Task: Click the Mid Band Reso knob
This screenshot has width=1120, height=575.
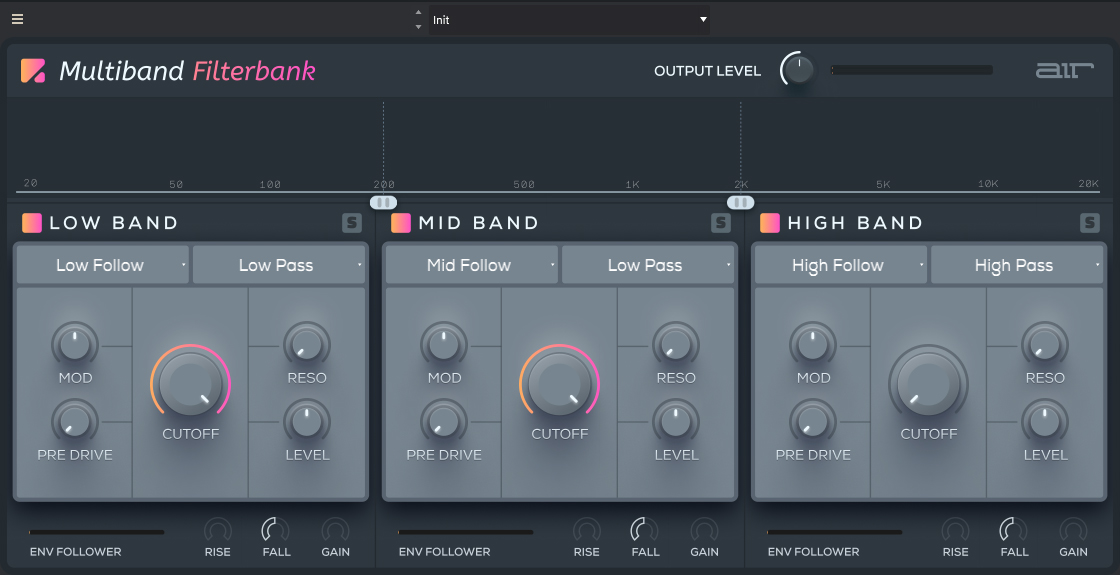Action: coord(676,345)
